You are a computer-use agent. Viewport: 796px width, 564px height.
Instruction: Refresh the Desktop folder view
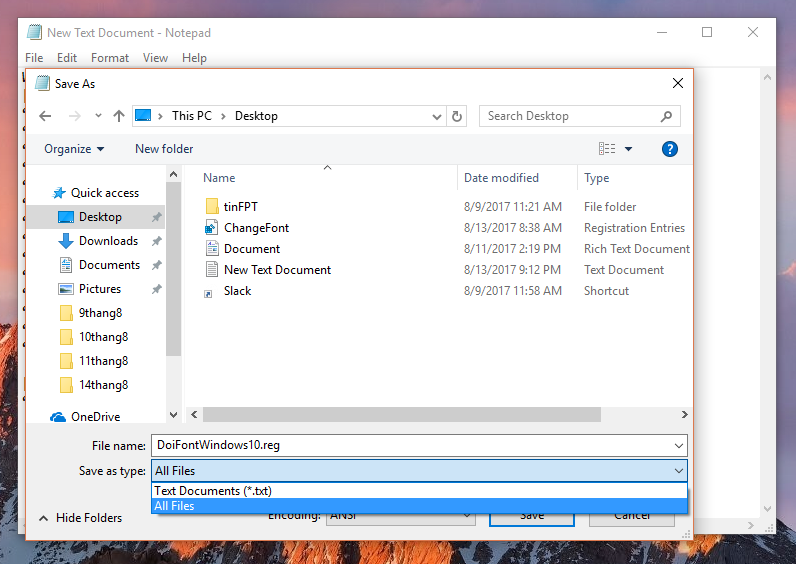[457, 116]
